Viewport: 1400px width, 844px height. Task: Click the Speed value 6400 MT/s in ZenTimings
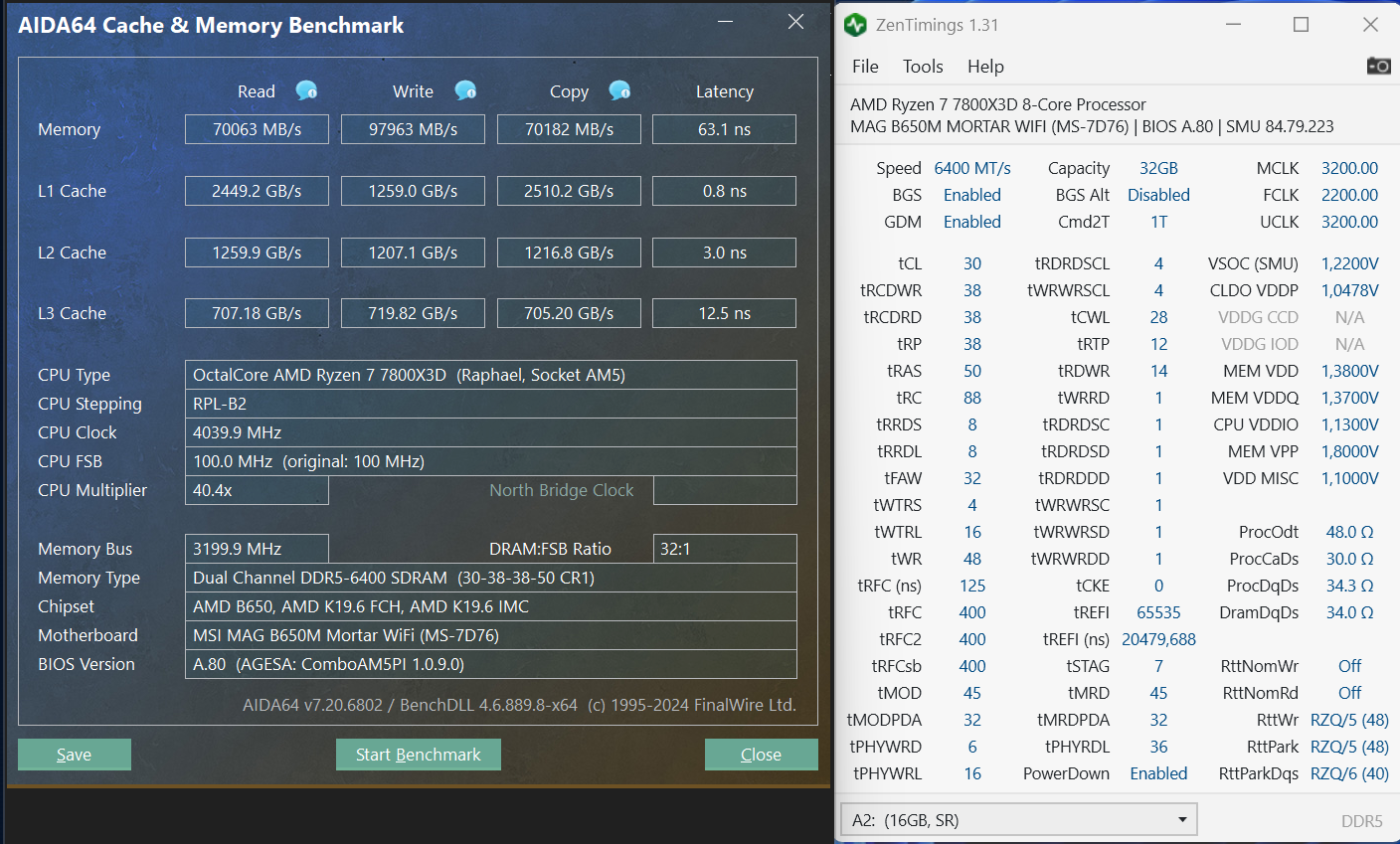972,168
